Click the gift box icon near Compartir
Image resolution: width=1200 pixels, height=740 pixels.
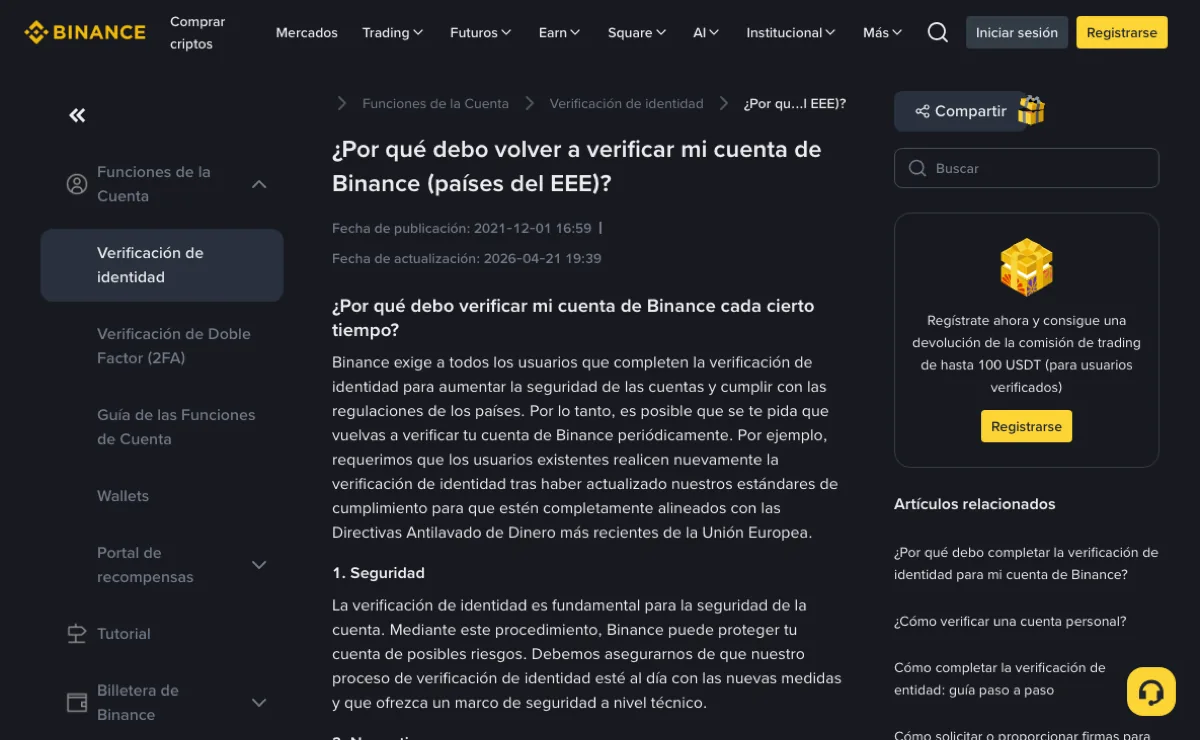(1031, 110)
